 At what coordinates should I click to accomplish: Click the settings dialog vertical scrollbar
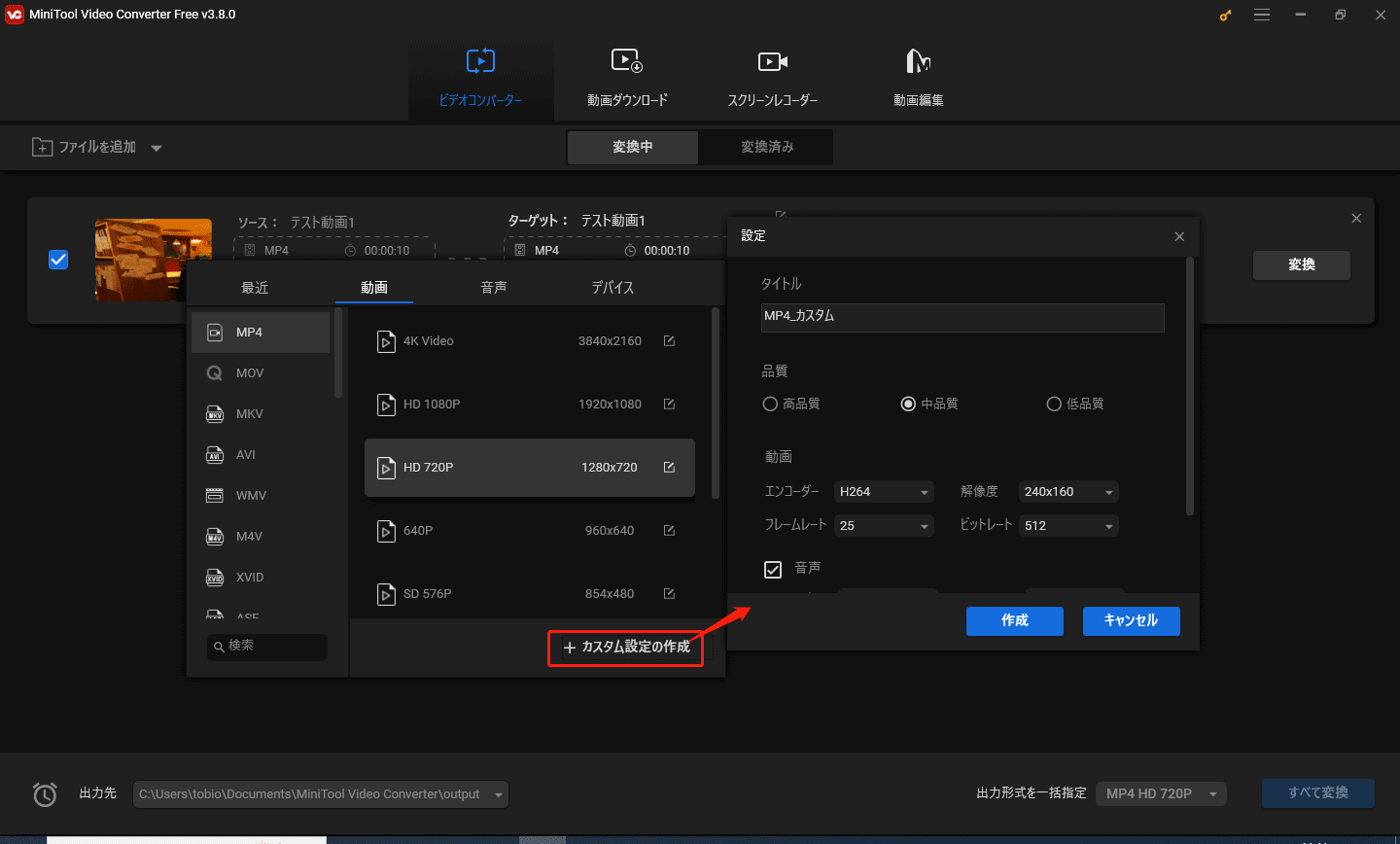coord(1189,387)
